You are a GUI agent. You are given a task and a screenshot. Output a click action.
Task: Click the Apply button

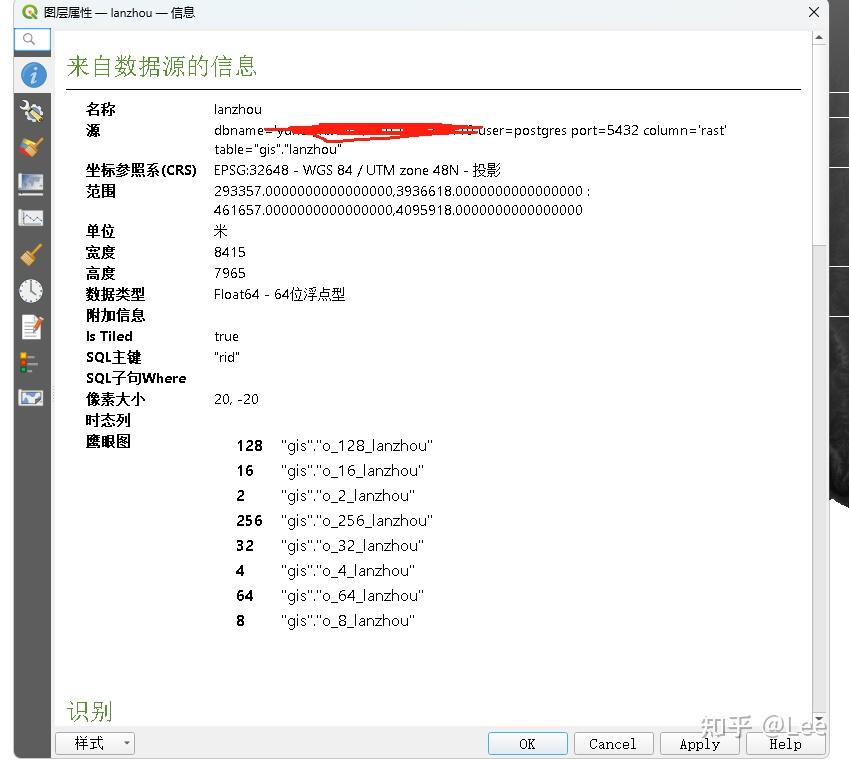700,744
